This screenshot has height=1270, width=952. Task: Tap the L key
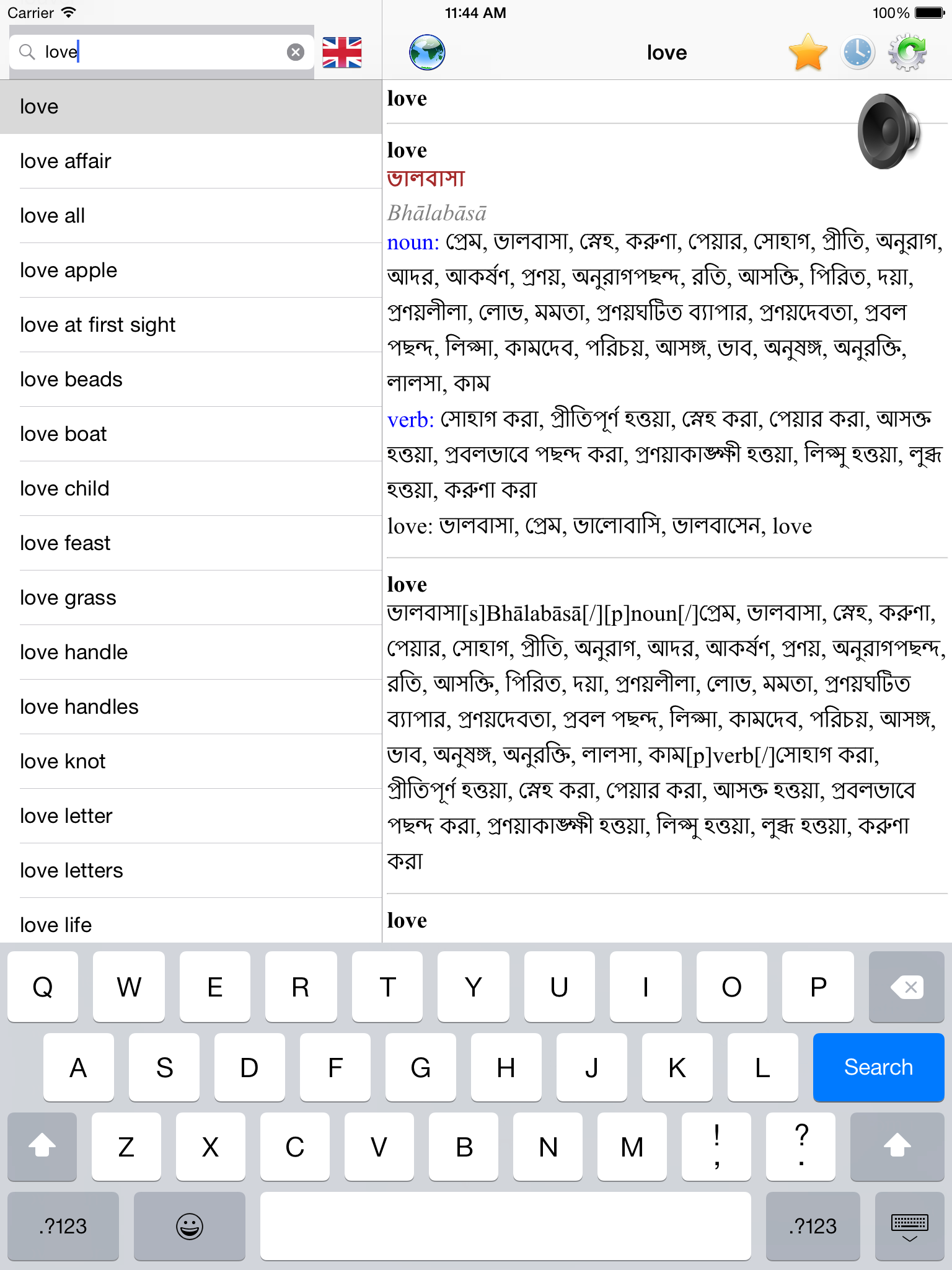click(763, 1067)
